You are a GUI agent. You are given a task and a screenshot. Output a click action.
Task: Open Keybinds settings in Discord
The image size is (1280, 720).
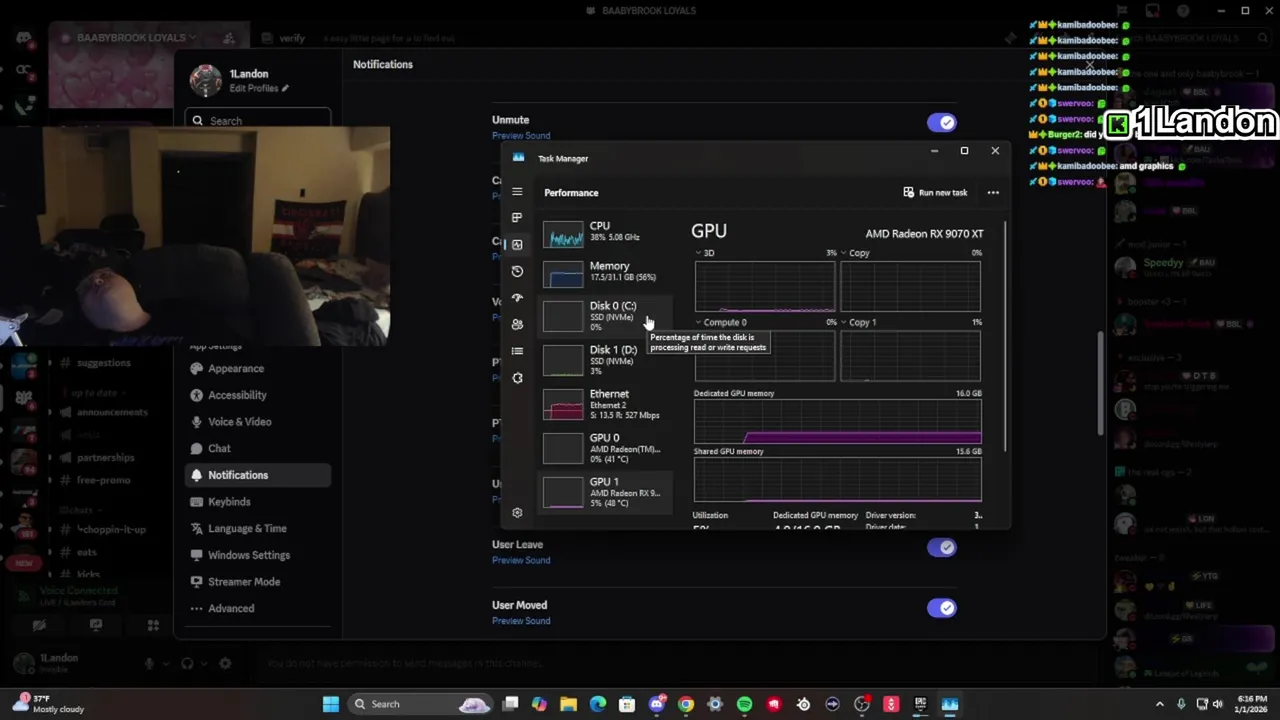(x=258, y=502)
